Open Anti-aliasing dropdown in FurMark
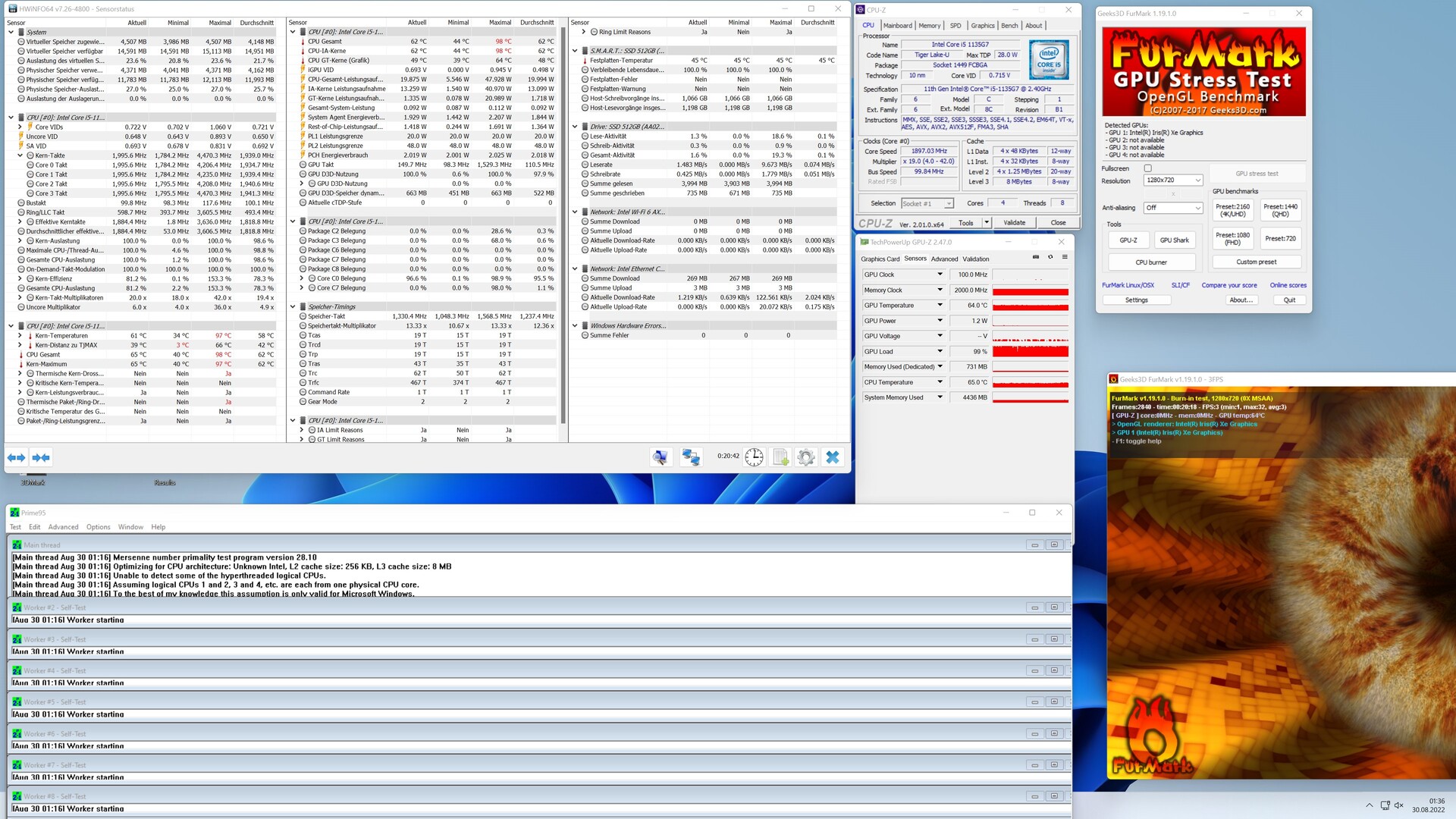The width and height of the screenshot is (1456, 819). pos(1174,208)
